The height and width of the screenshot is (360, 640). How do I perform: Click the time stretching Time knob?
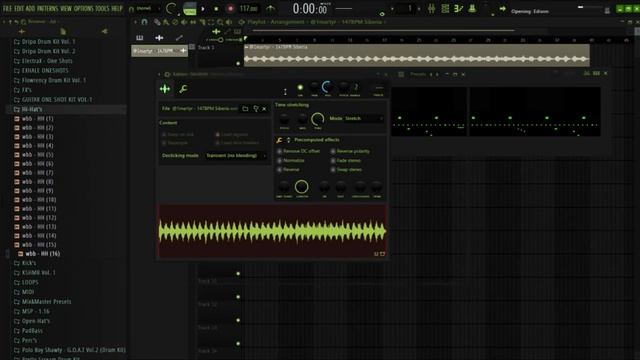[318, 119]
